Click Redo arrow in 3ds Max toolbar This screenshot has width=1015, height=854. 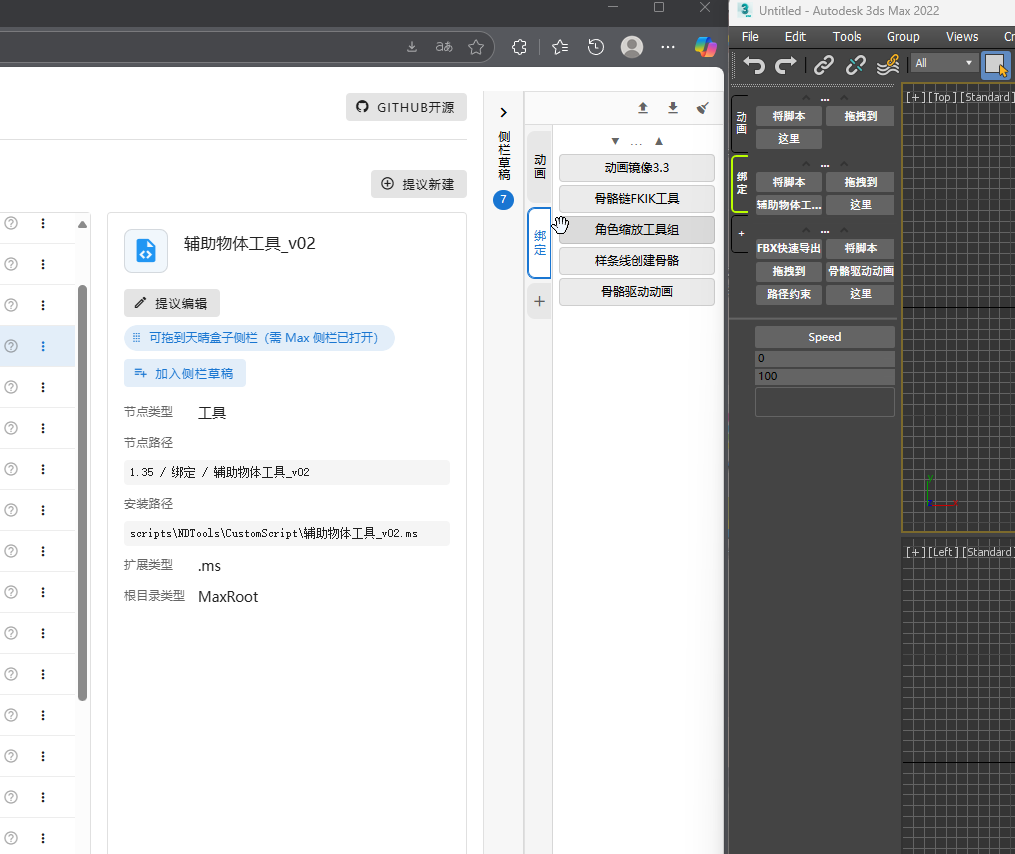click(785, 65)
